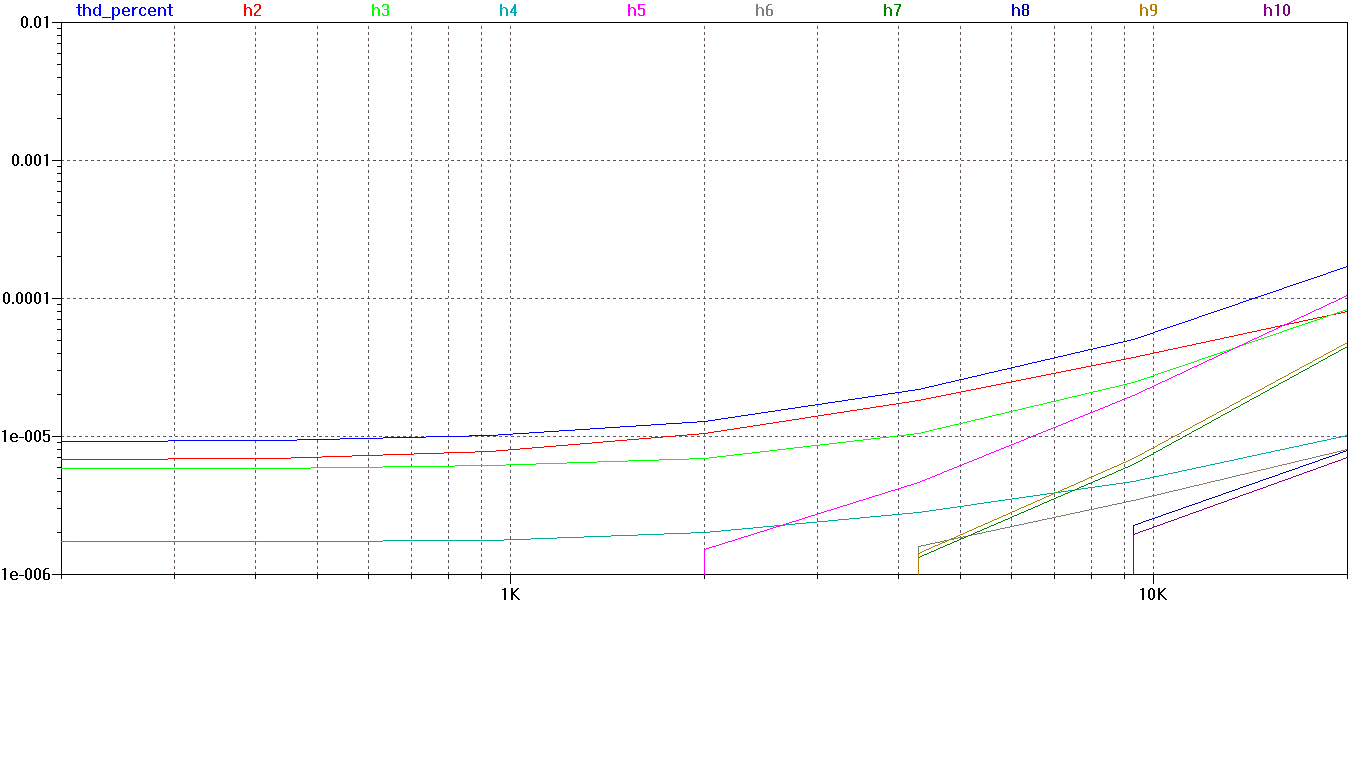Click the 0.01 y-axis value

coord(37,22)
